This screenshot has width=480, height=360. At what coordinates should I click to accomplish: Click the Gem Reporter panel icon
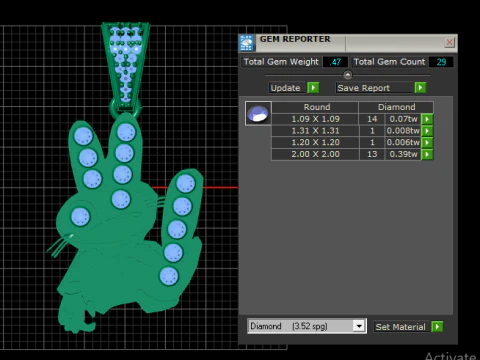click(x=247, y=43)
